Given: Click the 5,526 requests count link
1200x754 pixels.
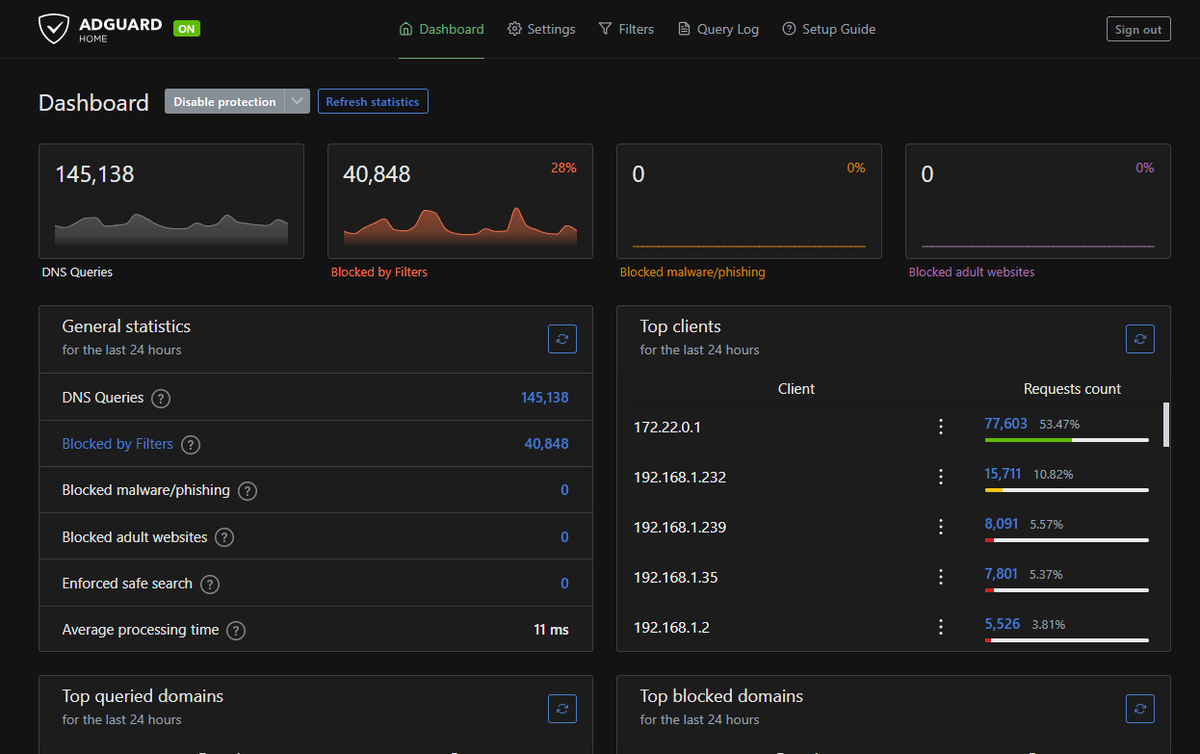Looking at the screenshot, I should coord(1002,624).
